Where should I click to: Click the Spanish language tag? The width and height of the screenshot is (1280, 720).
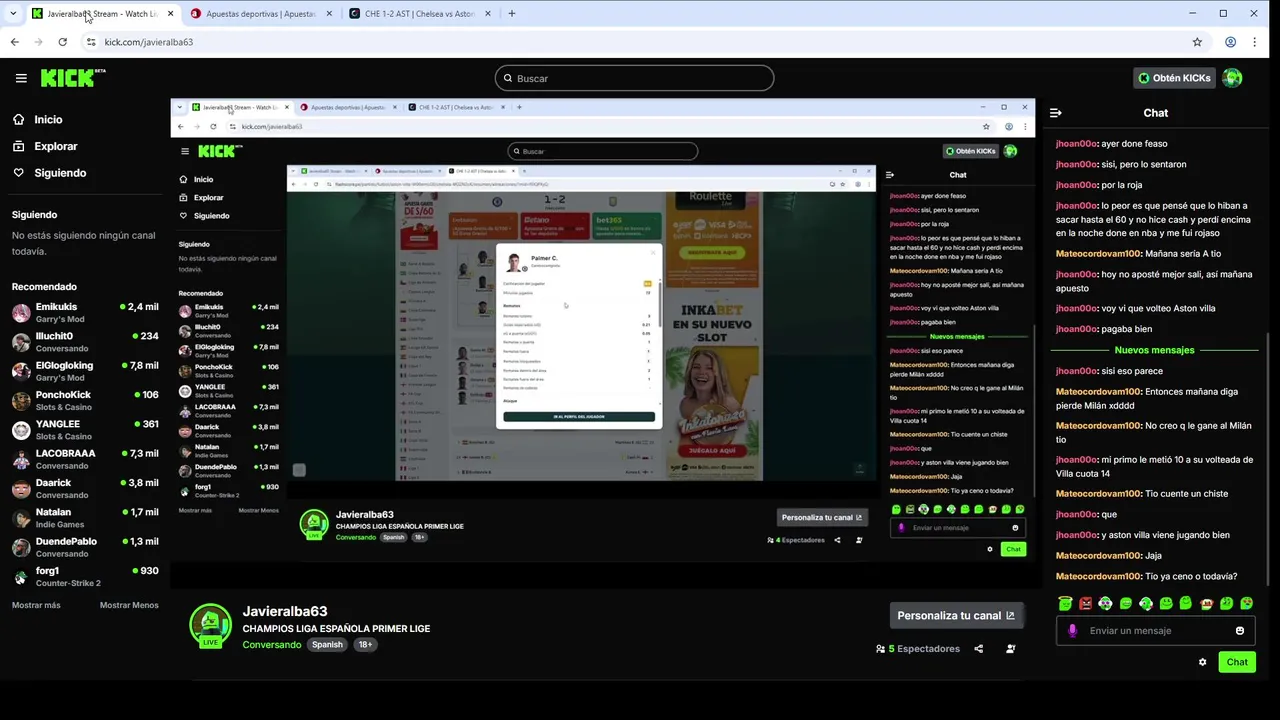point(327,645)
